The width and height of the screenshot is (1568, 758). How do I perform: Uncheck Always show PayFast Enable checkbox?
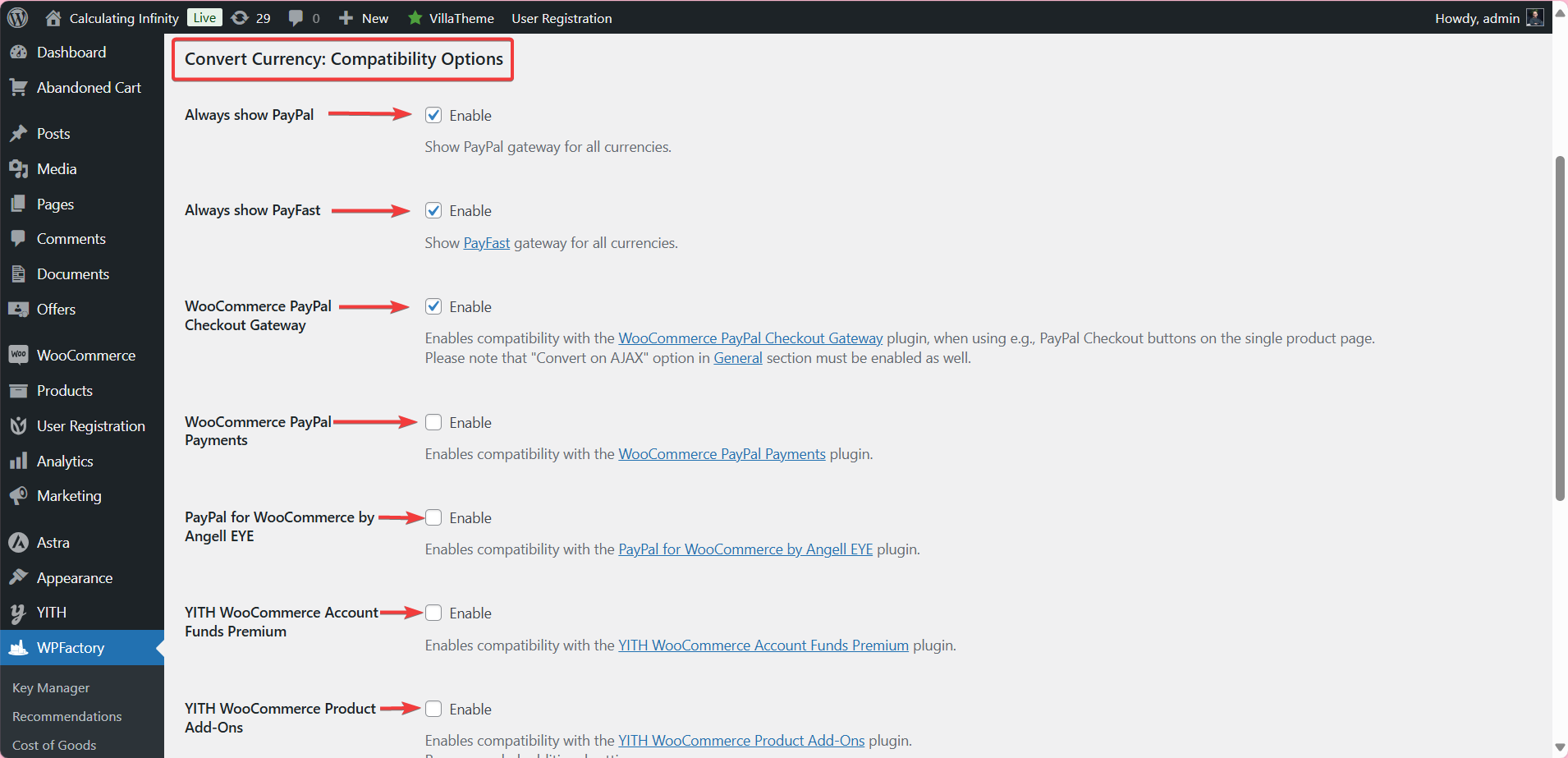click(x=433, y=210)
